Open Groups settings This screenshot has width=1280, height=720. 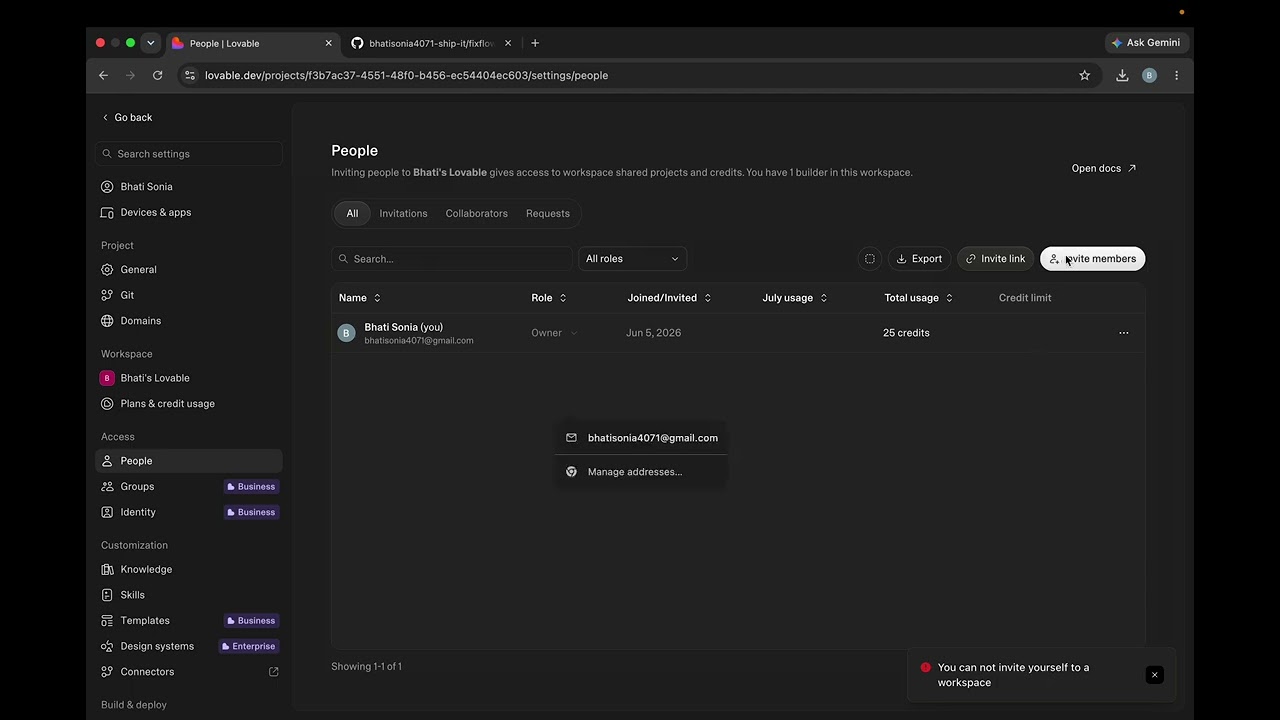point(189,487)
